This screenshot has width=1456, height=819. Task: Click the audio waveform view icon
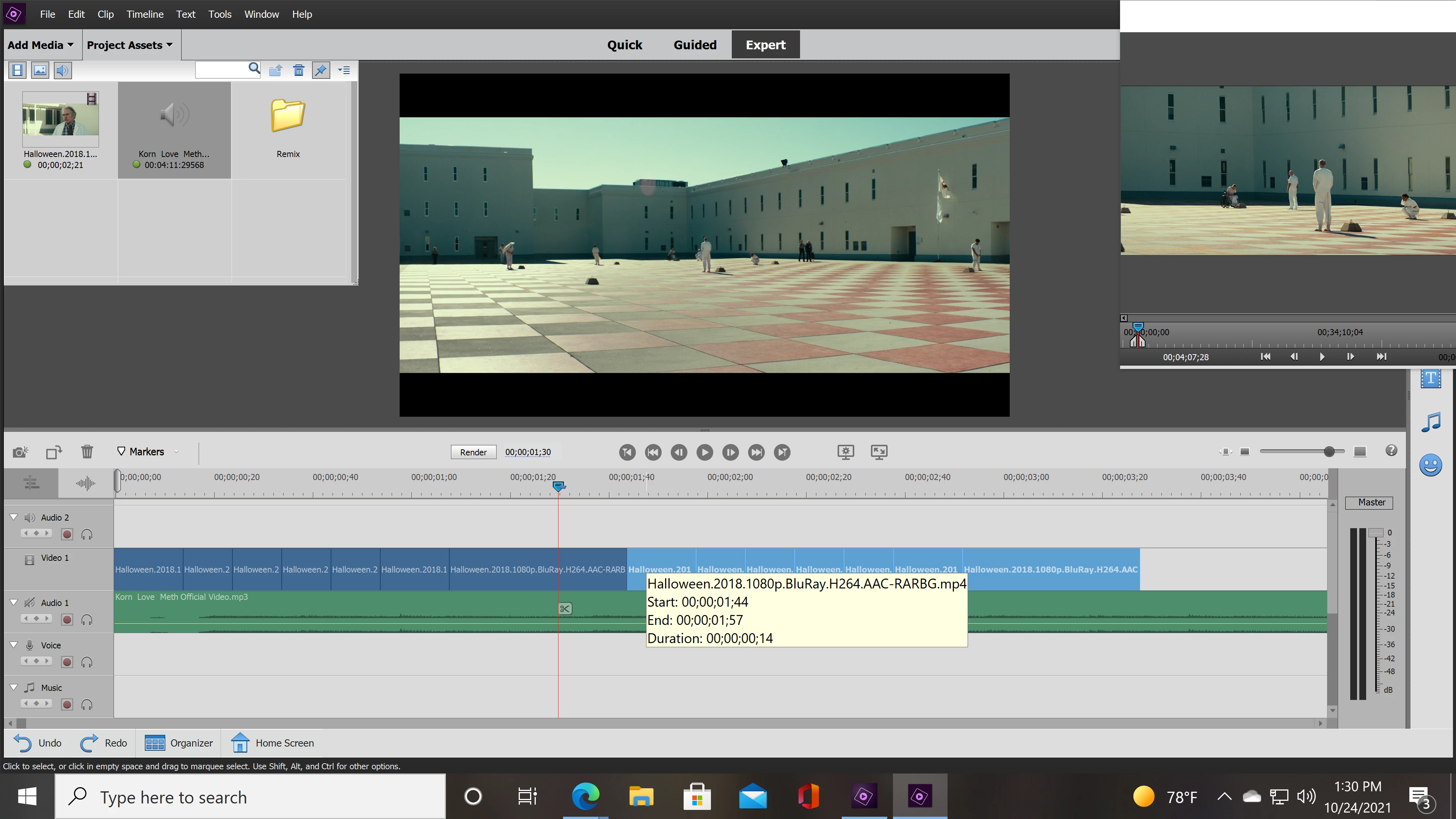[x=85, y=483]
